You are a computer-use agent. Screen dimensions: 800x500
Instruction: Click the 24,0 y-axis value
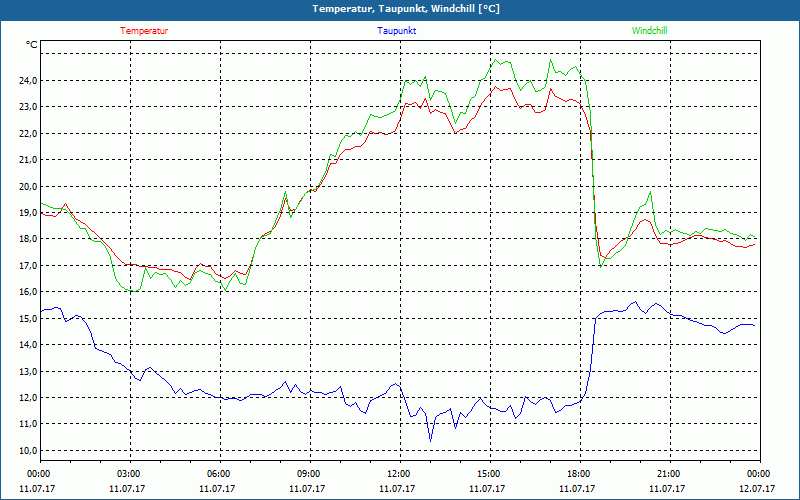click(28, 81)
